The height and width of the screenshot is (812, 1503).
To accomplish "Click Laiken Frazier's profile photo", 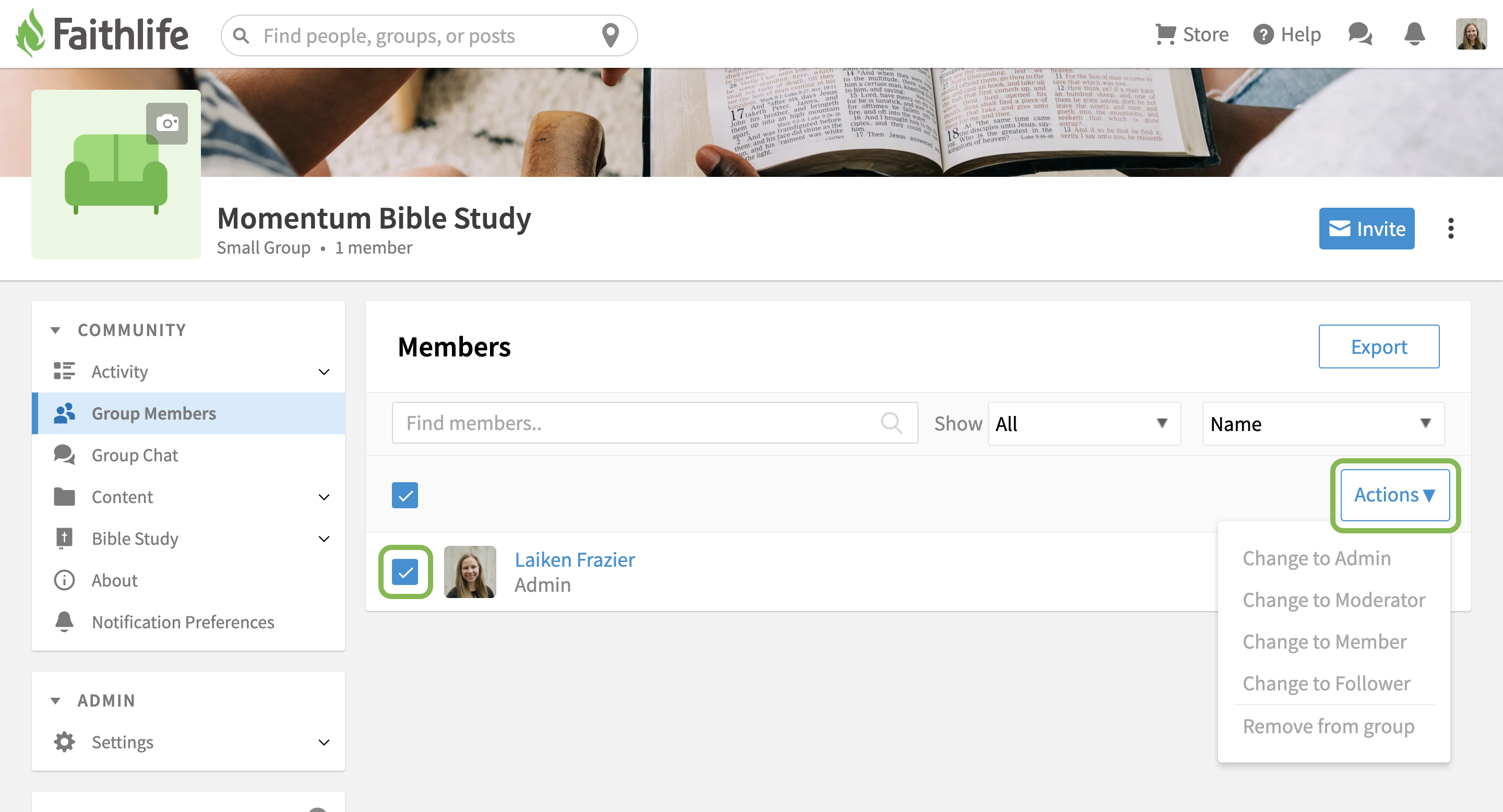I will click(470, 571).
